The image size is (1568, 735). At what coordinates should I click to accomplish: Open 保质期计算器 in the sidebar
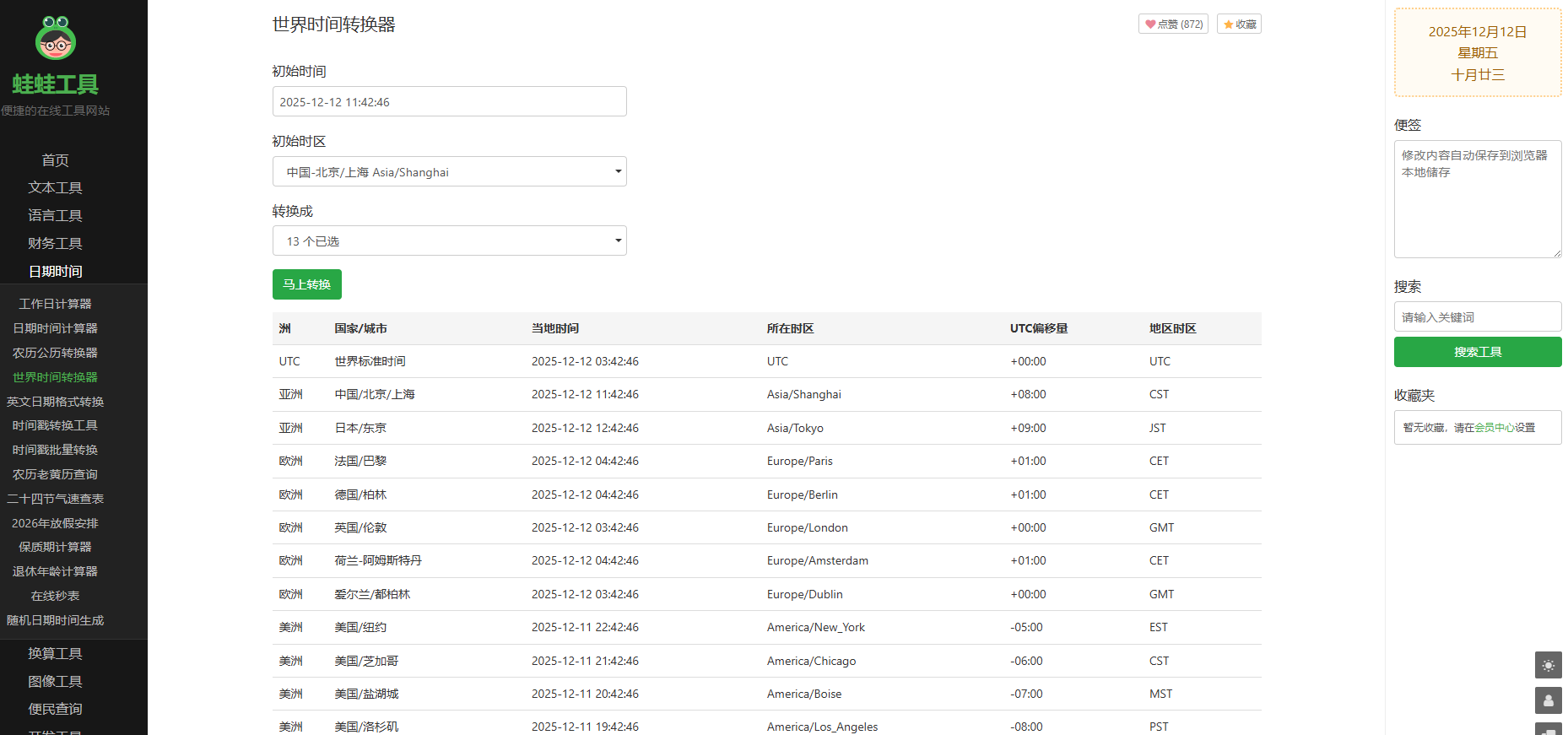click(56, 547)
